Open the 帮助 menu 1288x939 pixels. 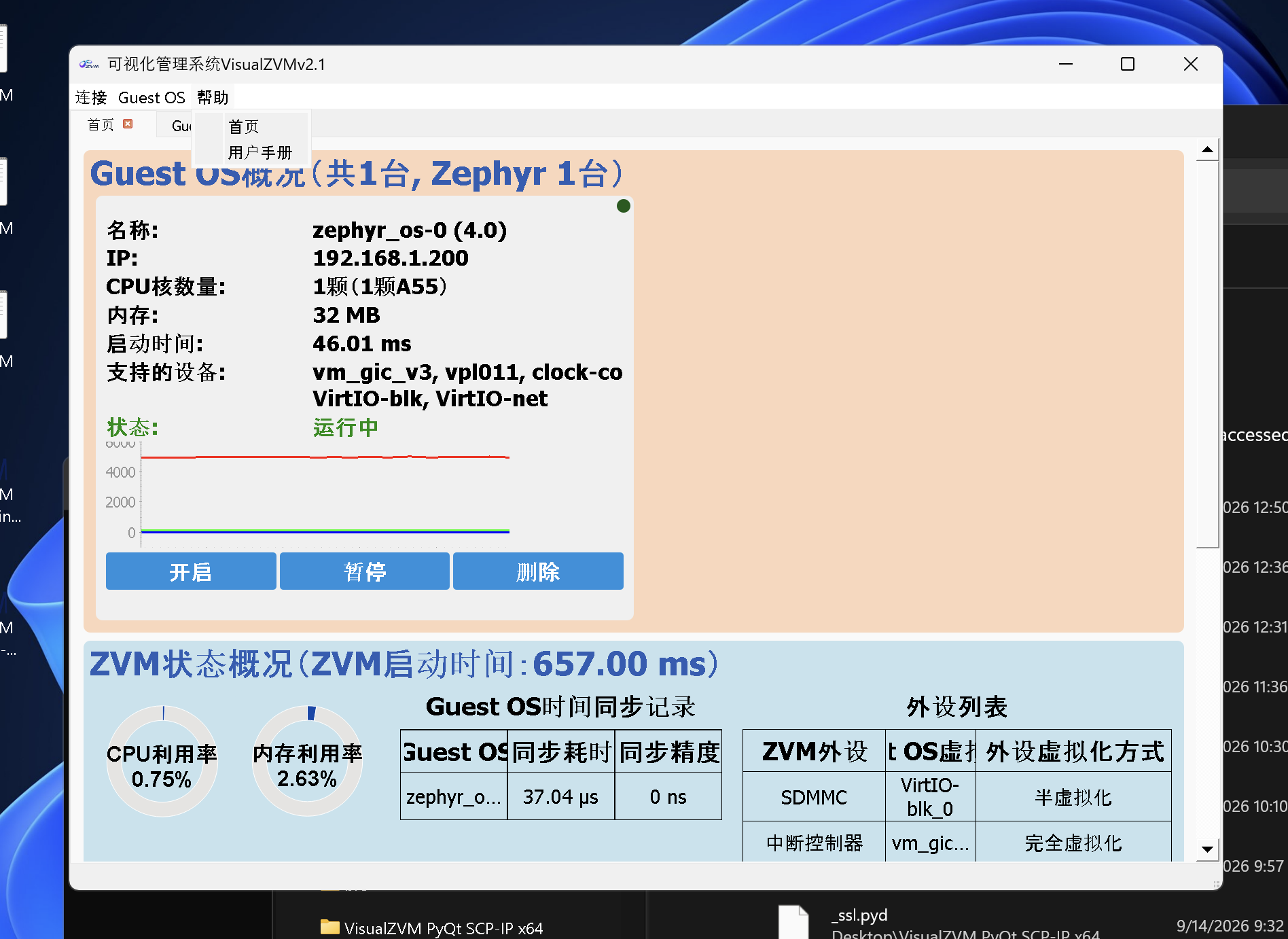coord(213,98)
